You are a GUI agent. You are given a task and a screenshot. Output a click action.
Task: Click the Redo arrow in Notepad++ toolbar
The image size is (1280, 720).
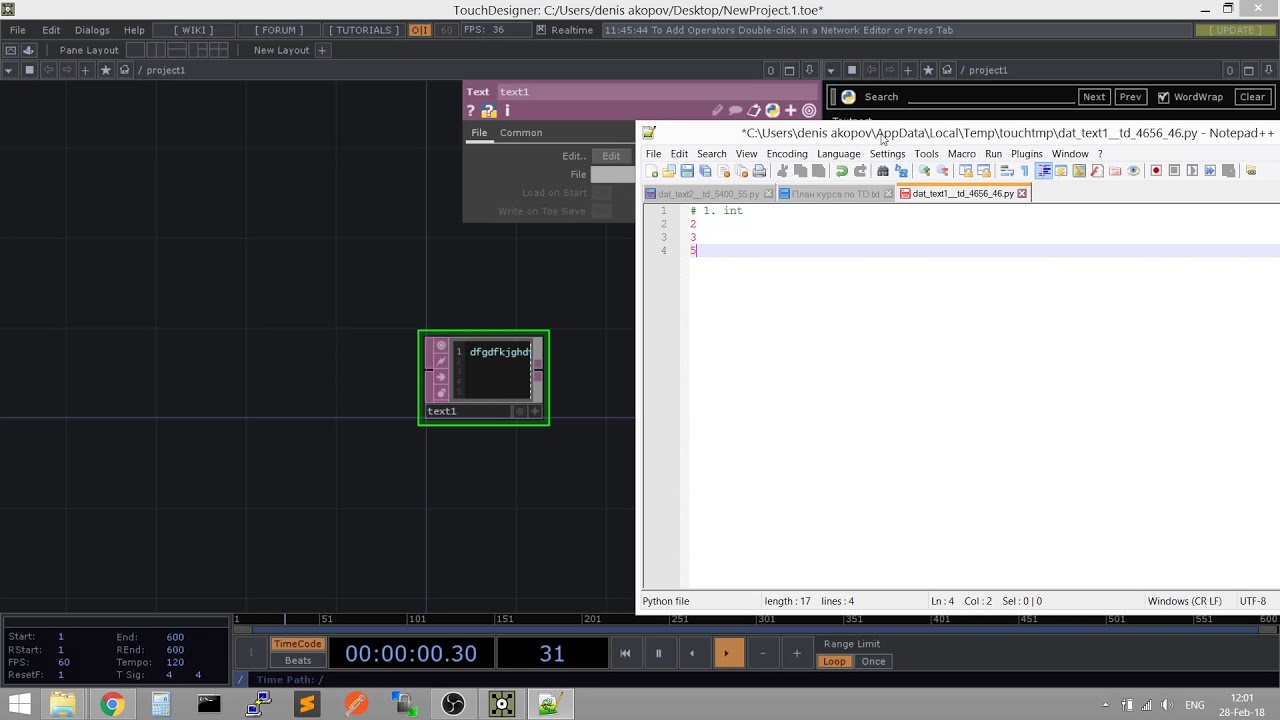tap(860, 171)
